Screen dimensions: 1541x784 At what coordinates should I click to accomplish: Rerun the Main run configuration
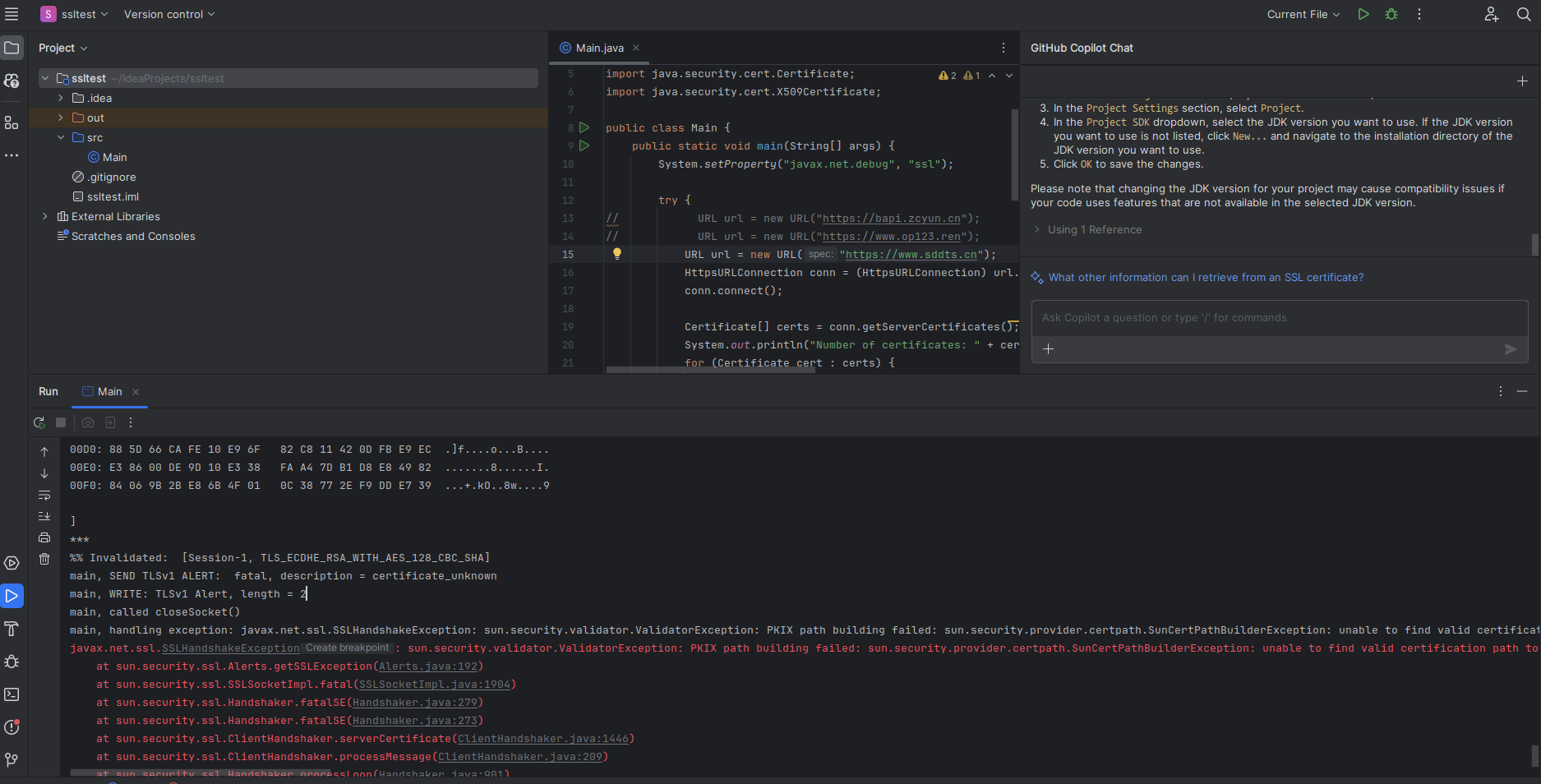pyautogui.click(x=39, y=422)
